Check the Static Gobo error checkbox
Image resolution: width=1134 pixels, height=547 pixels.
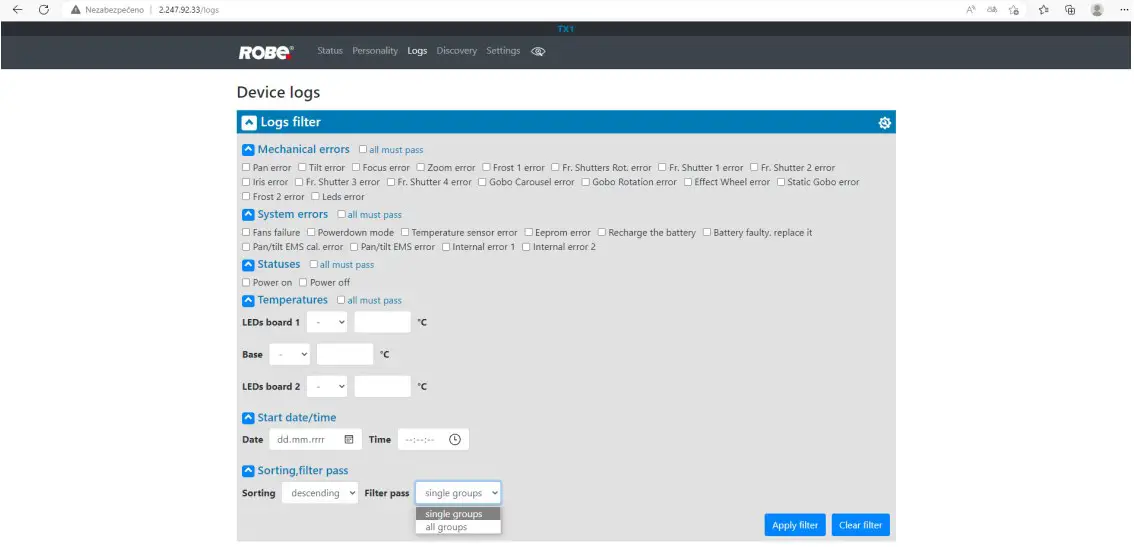coord(781,182)
